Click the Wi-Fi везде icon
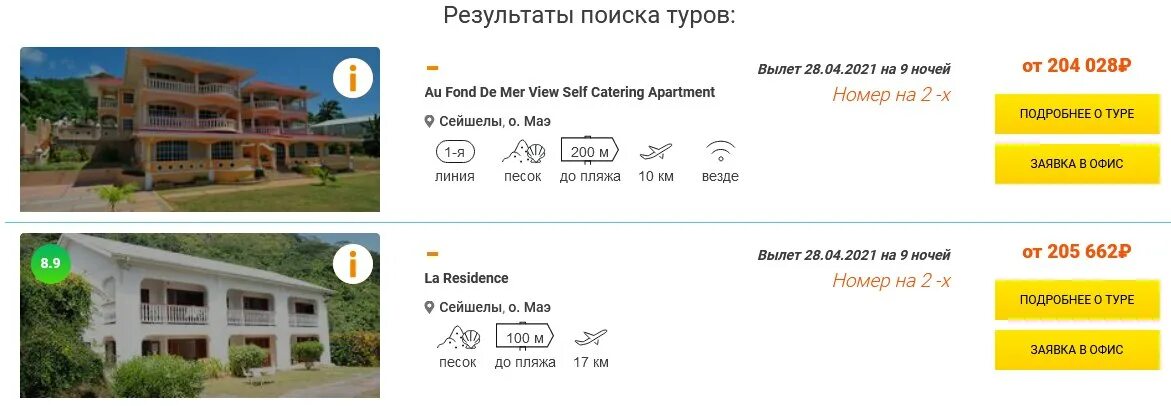The height and width of the screenshot is (406, 1171). tap(720, 152)
